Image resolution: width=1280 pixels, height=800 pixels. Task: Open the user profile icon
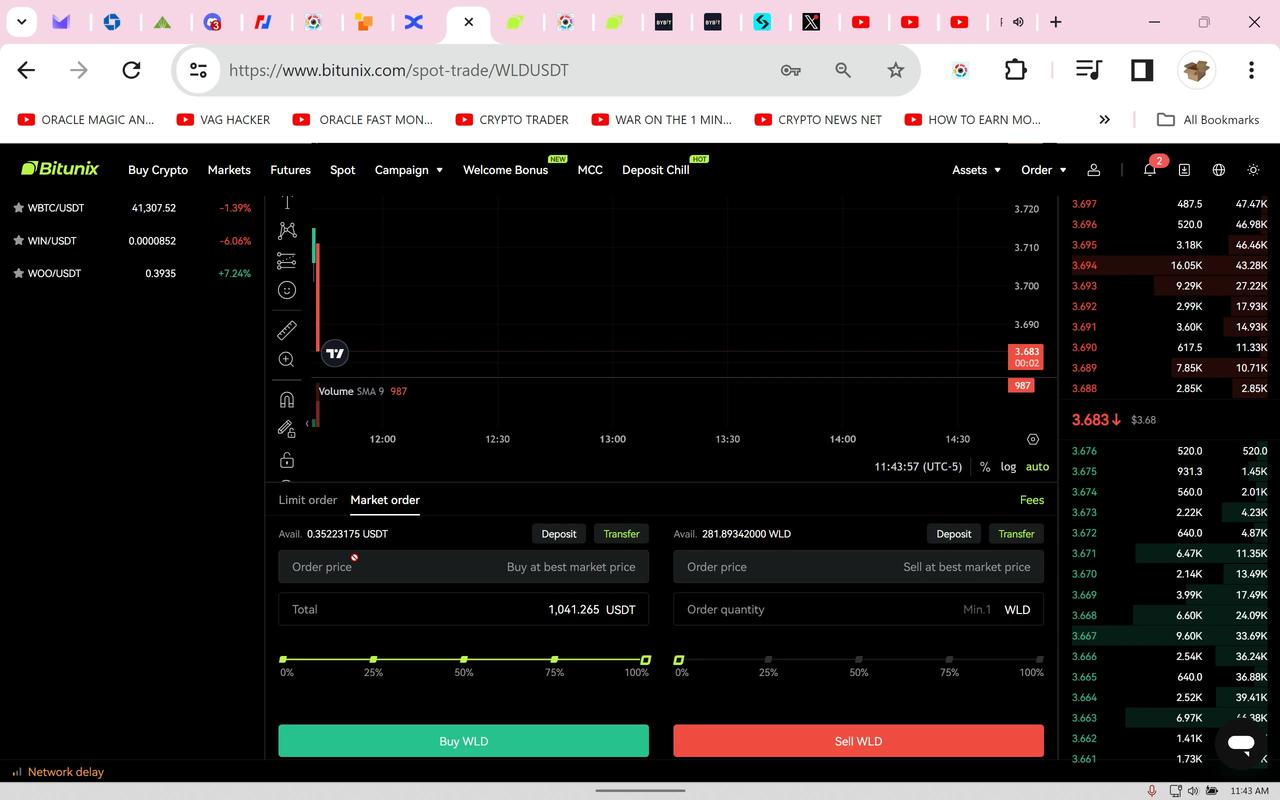(x=1094, y=170)
